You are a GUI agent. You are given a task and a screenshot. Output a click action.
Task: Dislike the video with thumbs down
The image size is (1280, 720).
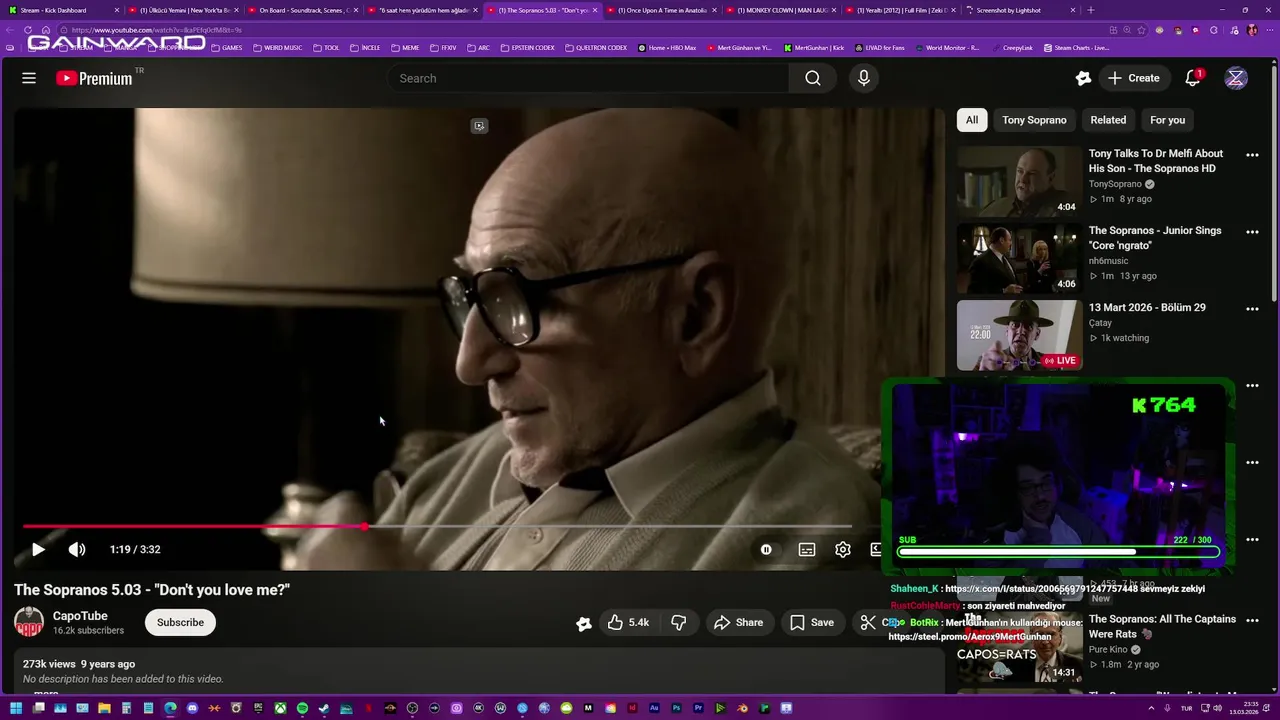[x=679, y=622]
